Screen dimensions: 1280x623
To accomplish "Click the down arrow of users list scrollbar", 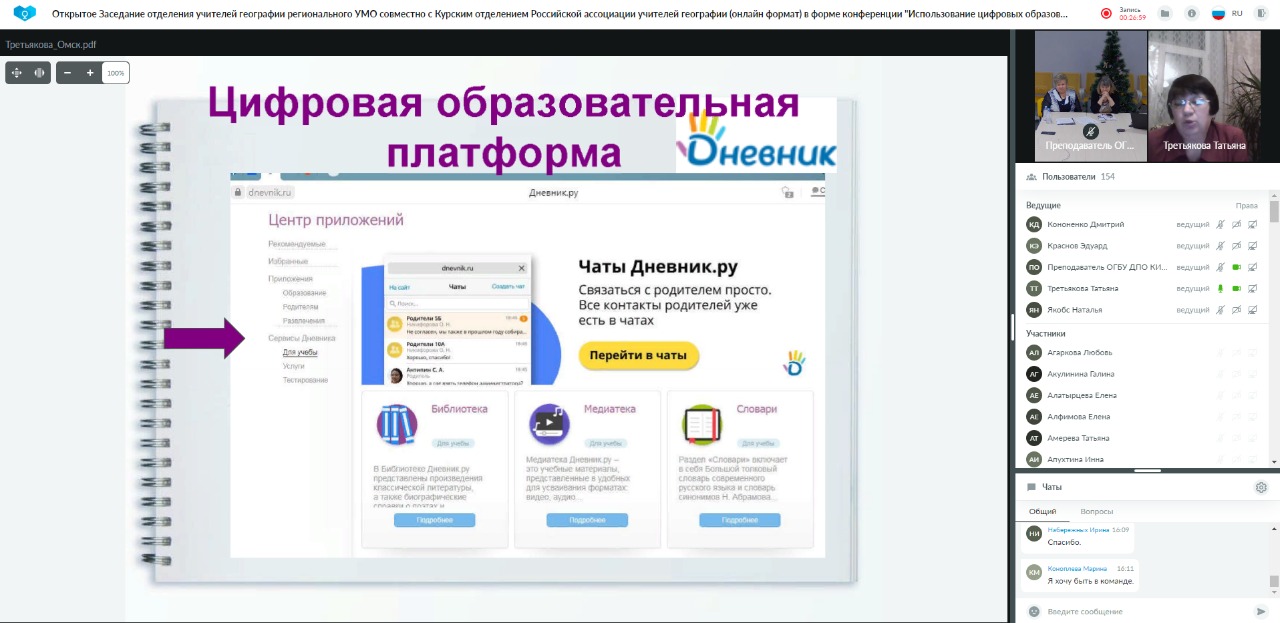I will (1274, 462).
